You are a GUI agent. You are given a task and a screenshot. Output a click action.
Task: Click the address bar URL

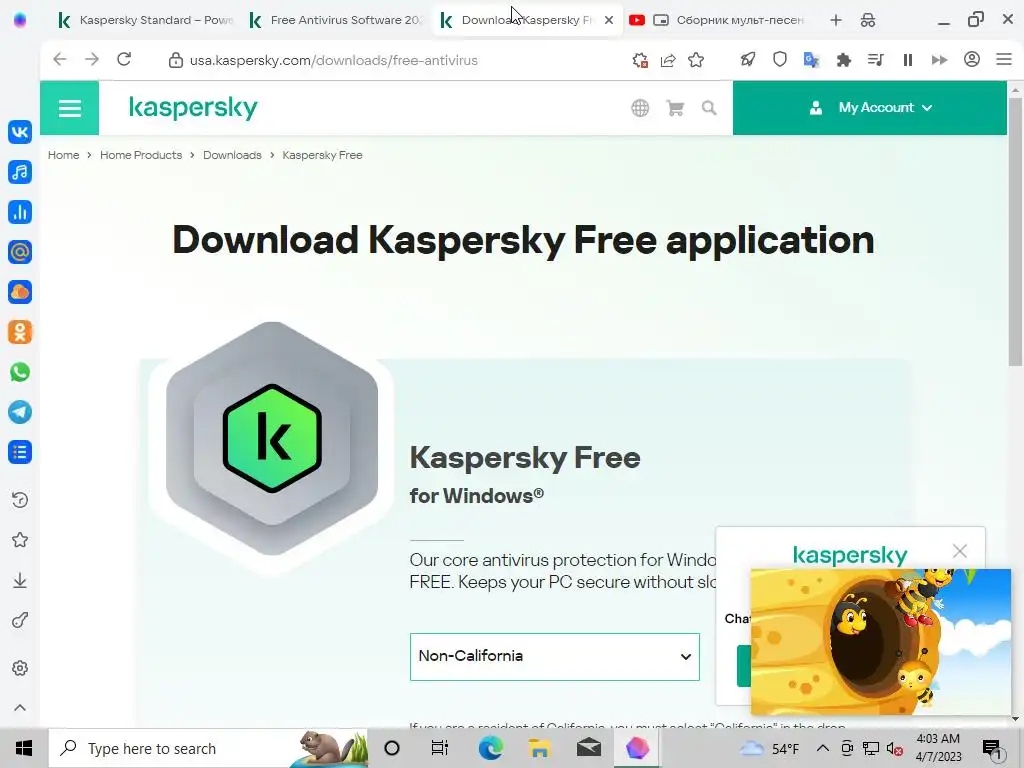coord(334,60)
